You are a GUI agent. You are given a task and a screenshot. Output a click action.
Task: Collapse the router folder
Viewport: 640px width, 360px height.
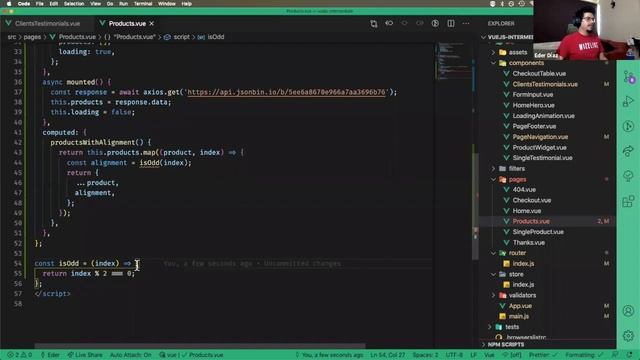(x=517, y=253)
